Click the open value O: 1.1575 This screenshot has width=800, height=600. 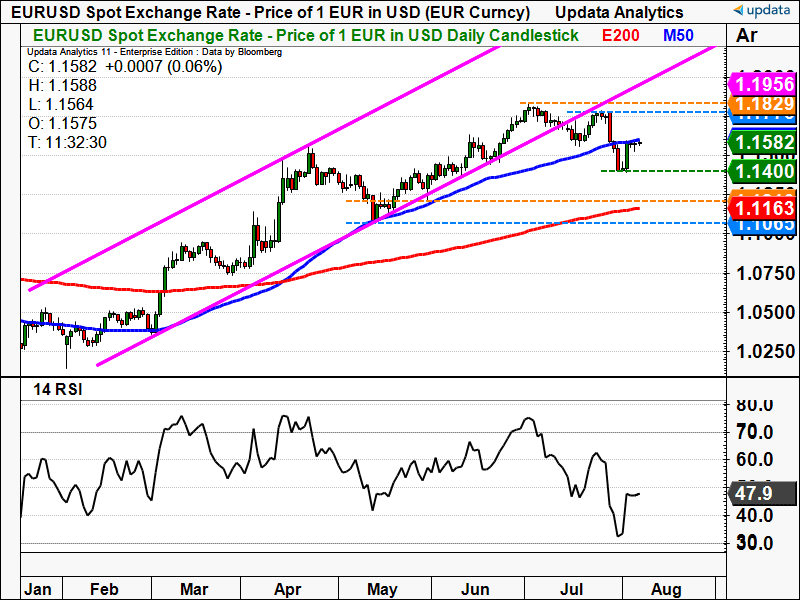[62, 123]
